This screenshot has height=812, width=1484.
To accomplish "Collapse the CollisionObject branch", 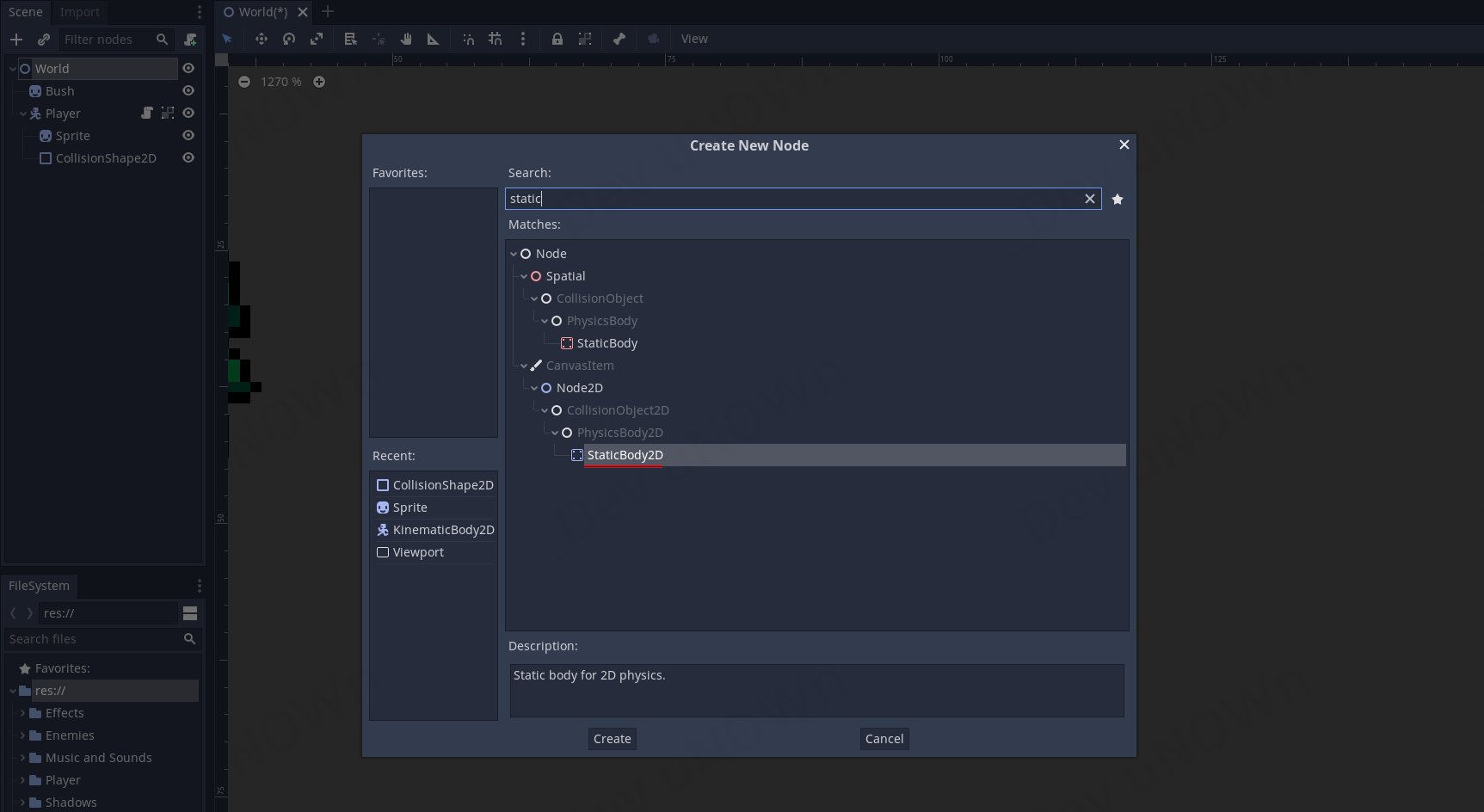I will [534, 298].
